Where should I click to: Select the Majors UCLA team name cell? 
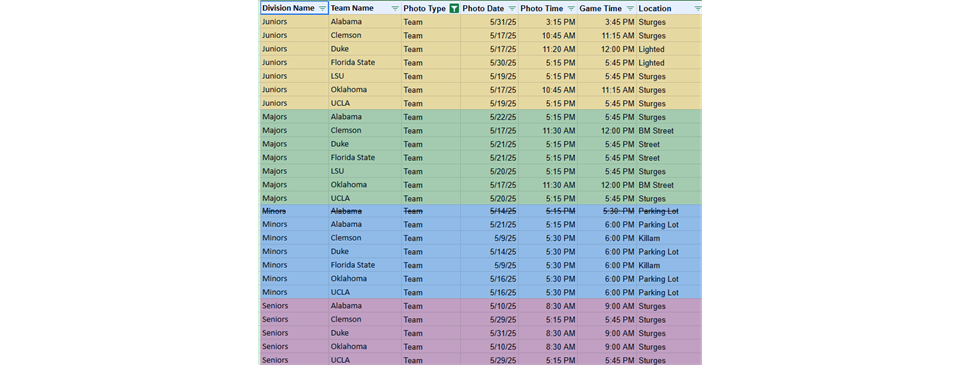point(365,198)
